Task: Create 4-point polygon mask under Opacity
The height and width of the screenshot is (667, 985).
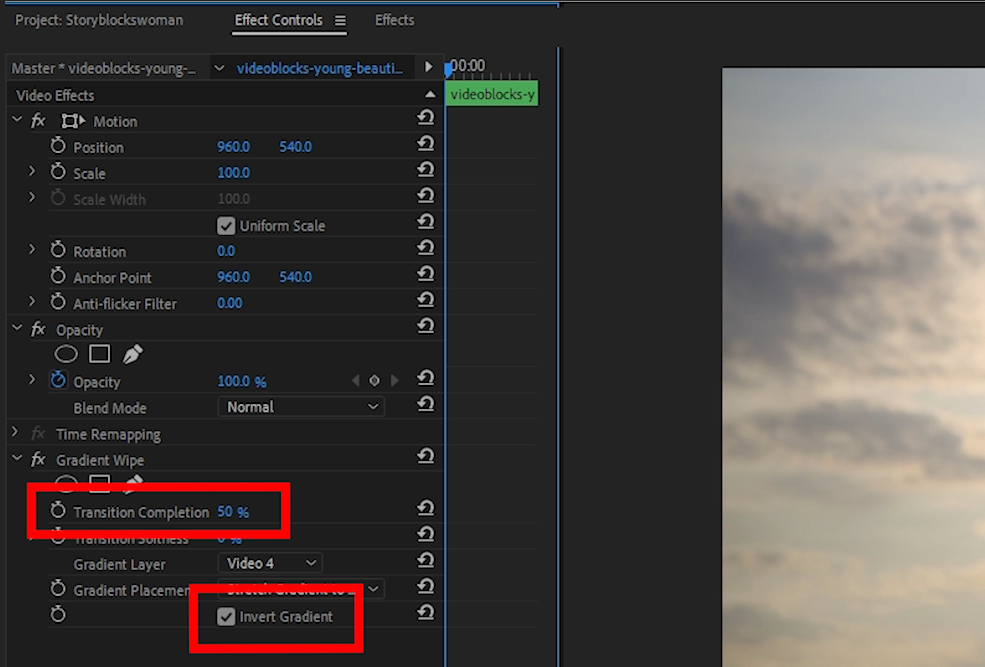Action: (x=99, y=354)
